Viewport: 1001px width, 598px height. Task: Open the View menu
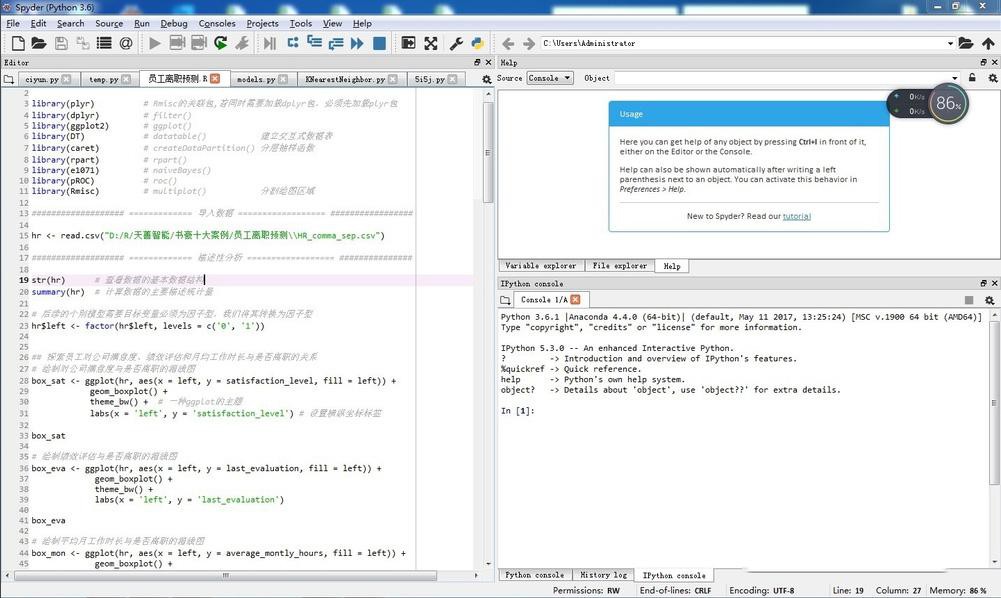coord(332,23)
